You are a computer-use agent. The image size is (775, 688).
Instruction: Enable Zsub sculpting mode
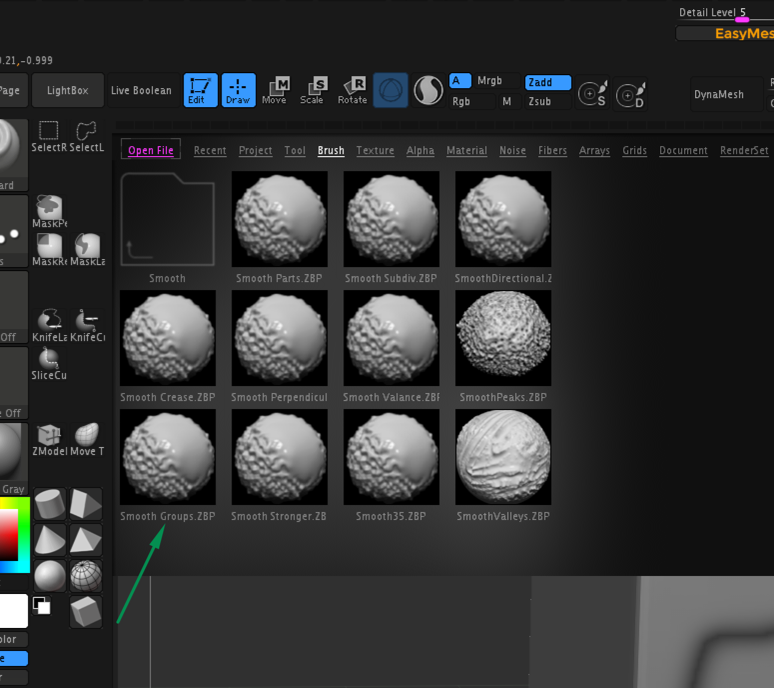pos(539,101)
